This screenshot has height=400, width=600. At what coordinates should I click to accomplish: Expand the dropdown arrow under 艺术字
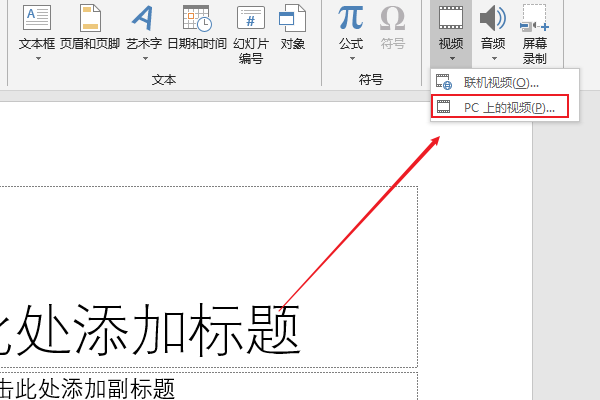pos(144,58)
